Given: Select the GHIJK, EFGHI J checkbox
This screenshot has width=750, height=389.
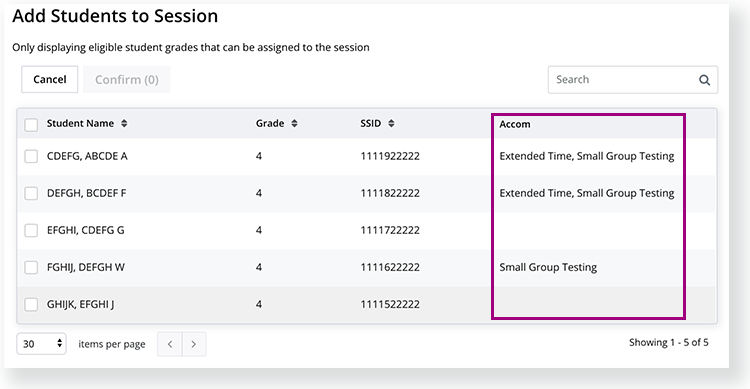Looking at the screenshot, I should (x=31, y=304).
